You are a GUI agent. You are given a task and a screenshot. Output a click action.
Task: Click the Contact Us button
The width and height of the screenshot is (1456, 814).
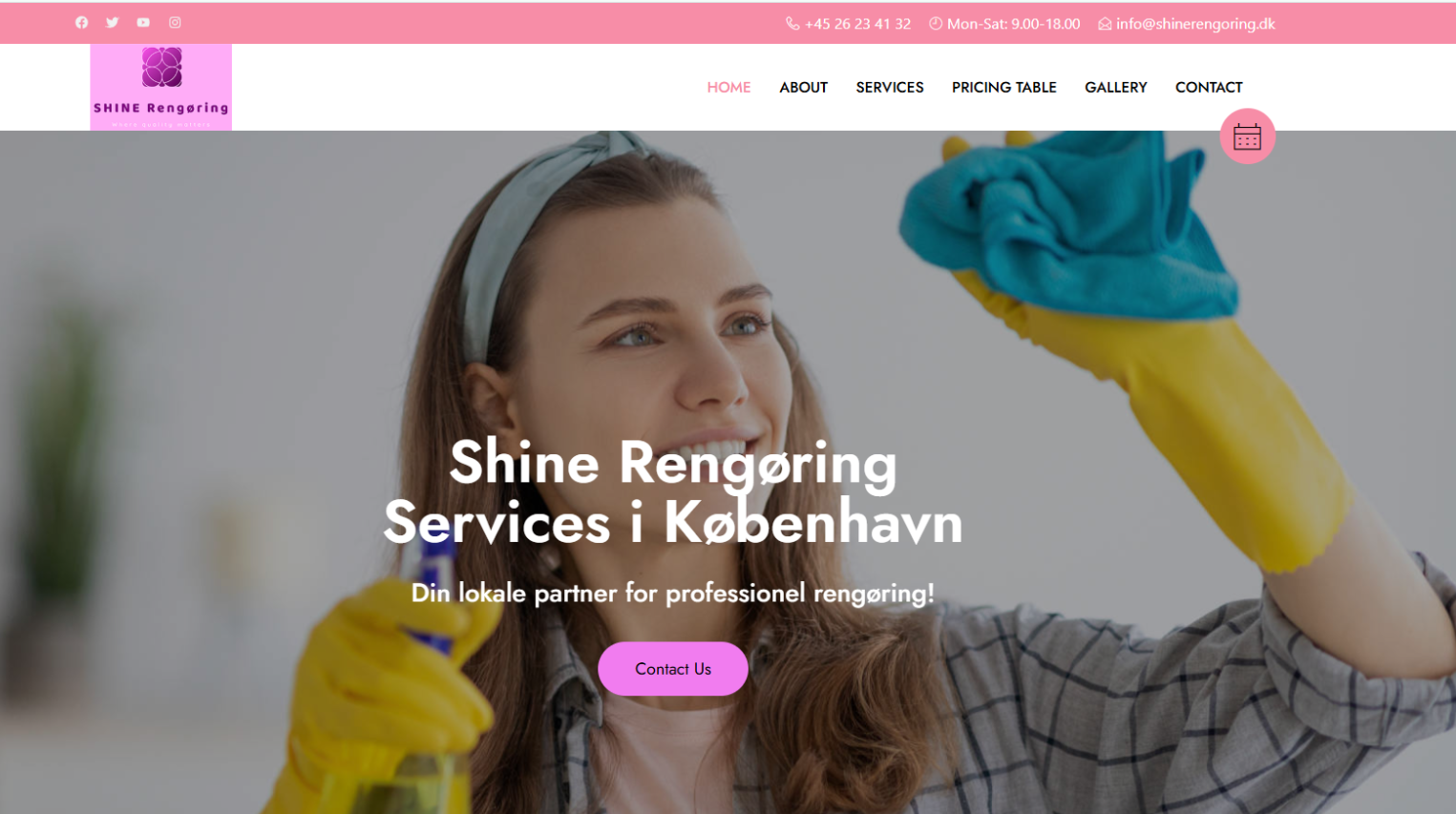[x=673, y=669]
